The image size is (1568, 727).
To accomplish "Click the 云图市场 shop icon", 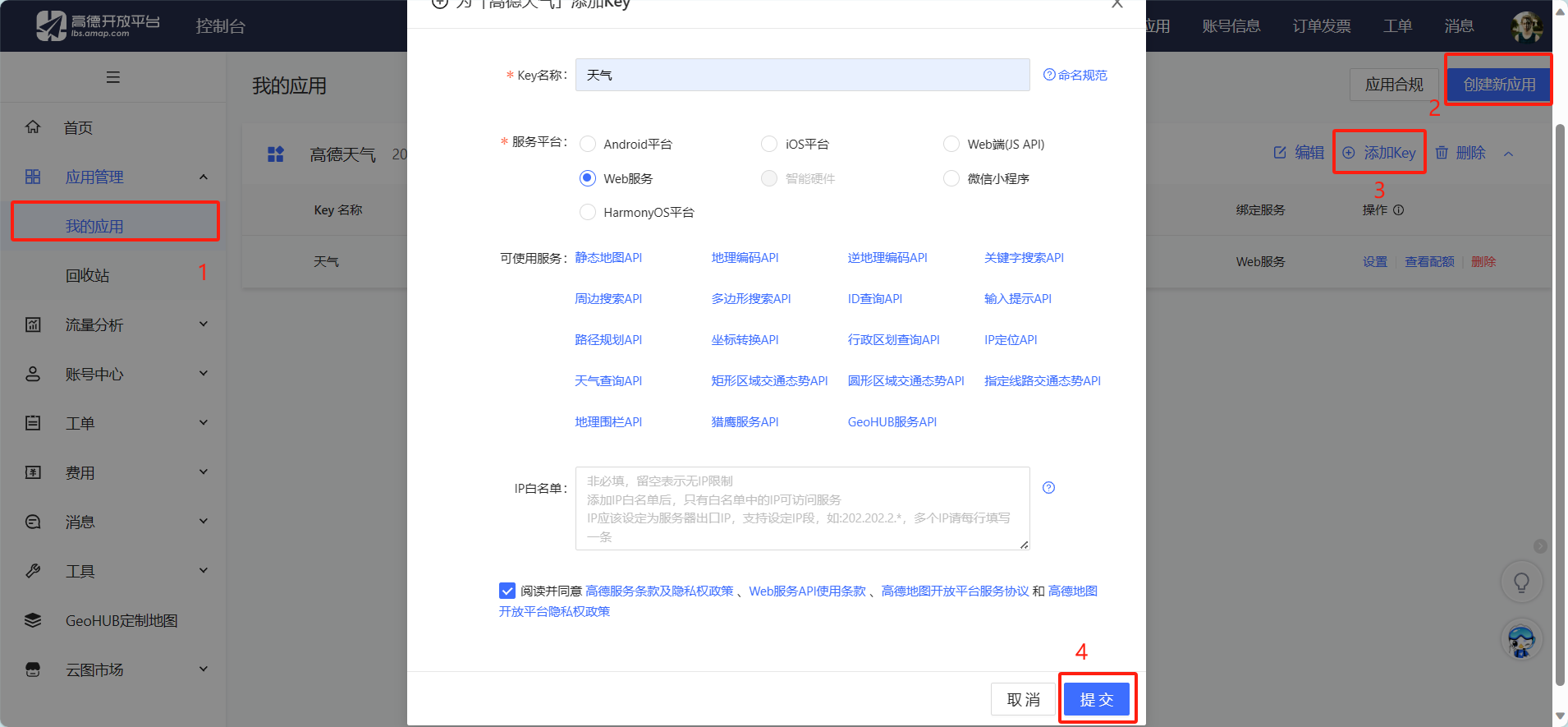I will point(33,669).
